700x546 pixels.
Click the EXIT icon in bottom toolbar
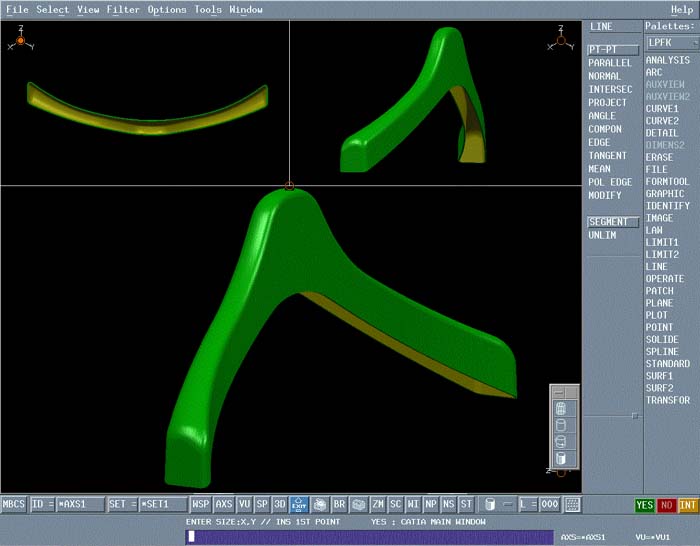click(299, 505)
